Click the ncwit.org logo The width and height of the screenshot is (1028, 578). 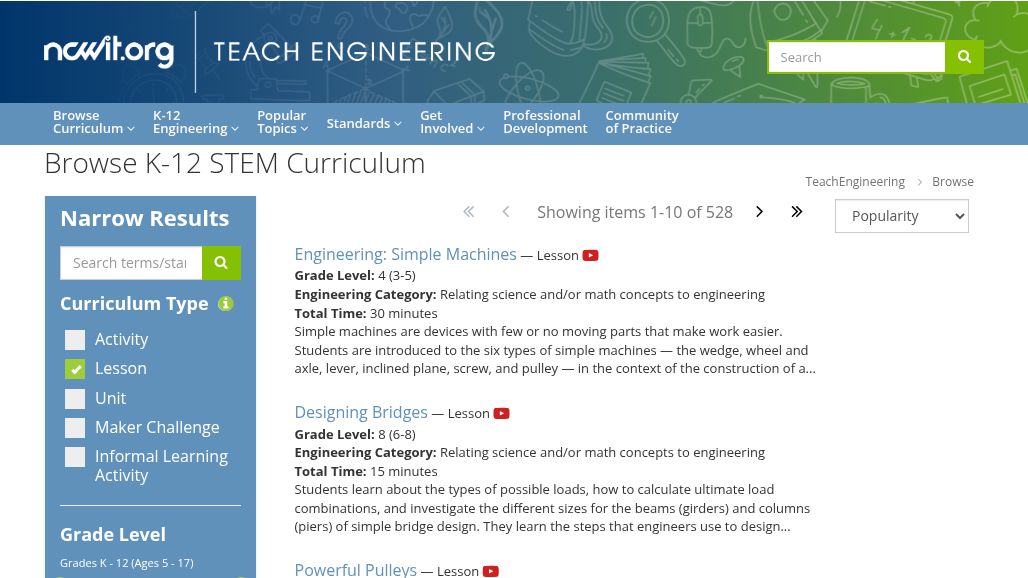point(109,52)
